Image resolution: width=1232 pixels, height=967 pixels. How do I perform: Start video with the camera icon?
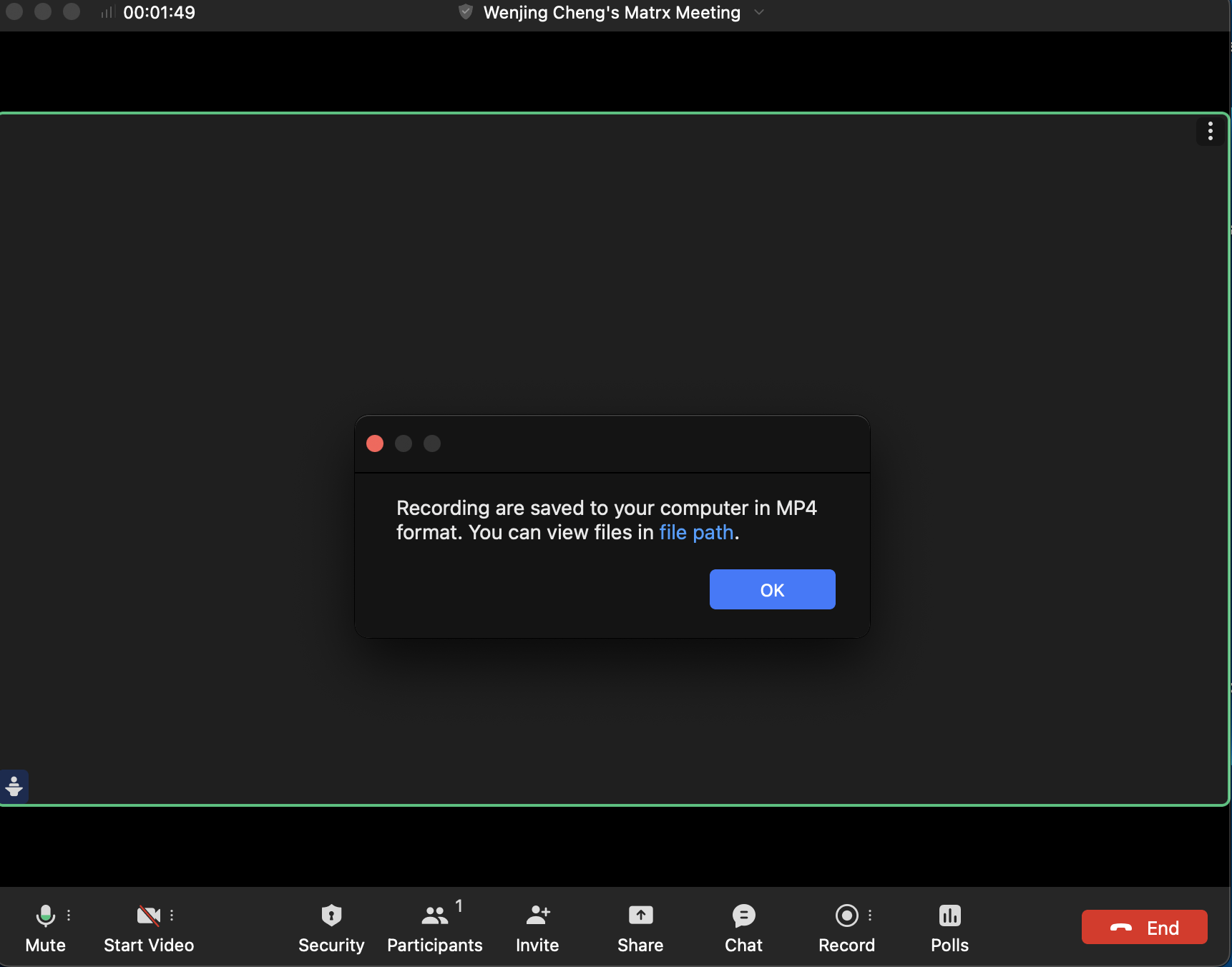148,916
